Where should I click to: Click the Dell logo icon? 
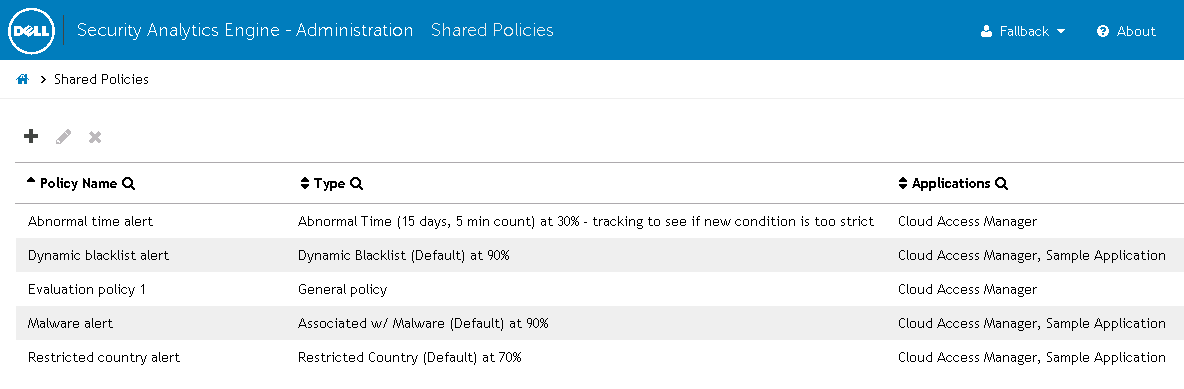coord(31,31)
